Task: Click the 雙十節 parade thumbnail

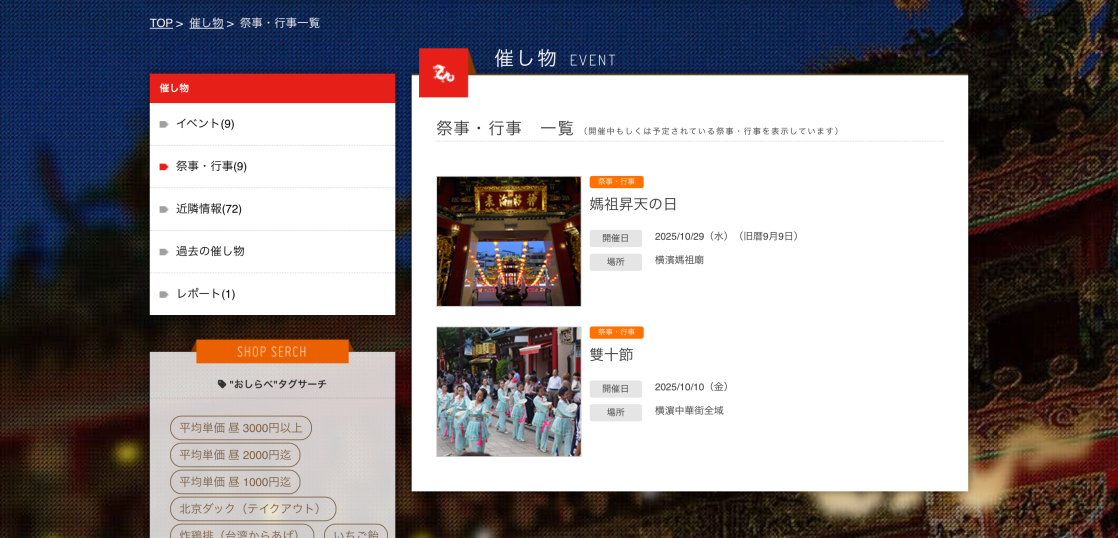Action: [508, 391]
